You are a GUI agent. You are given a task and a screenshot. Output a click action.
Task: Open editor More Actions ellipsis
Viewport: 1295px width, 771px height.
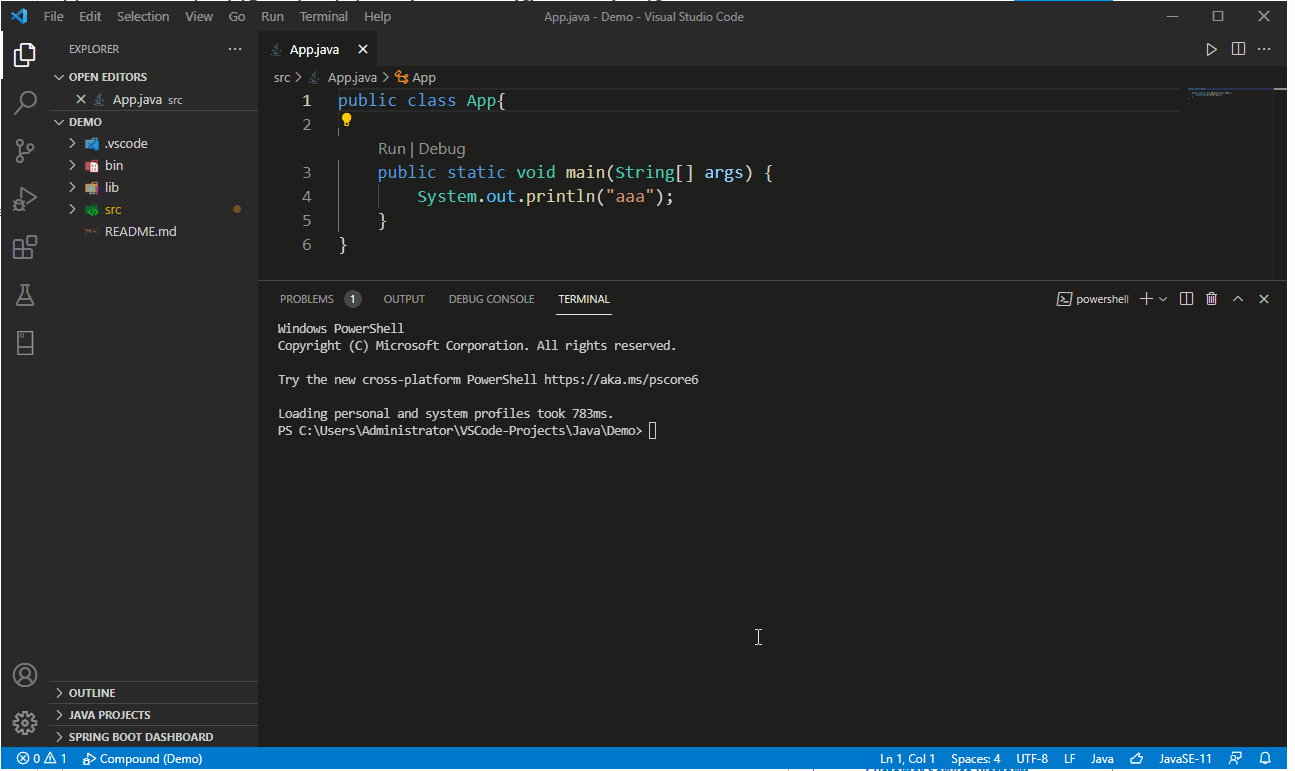point(1265,49)
